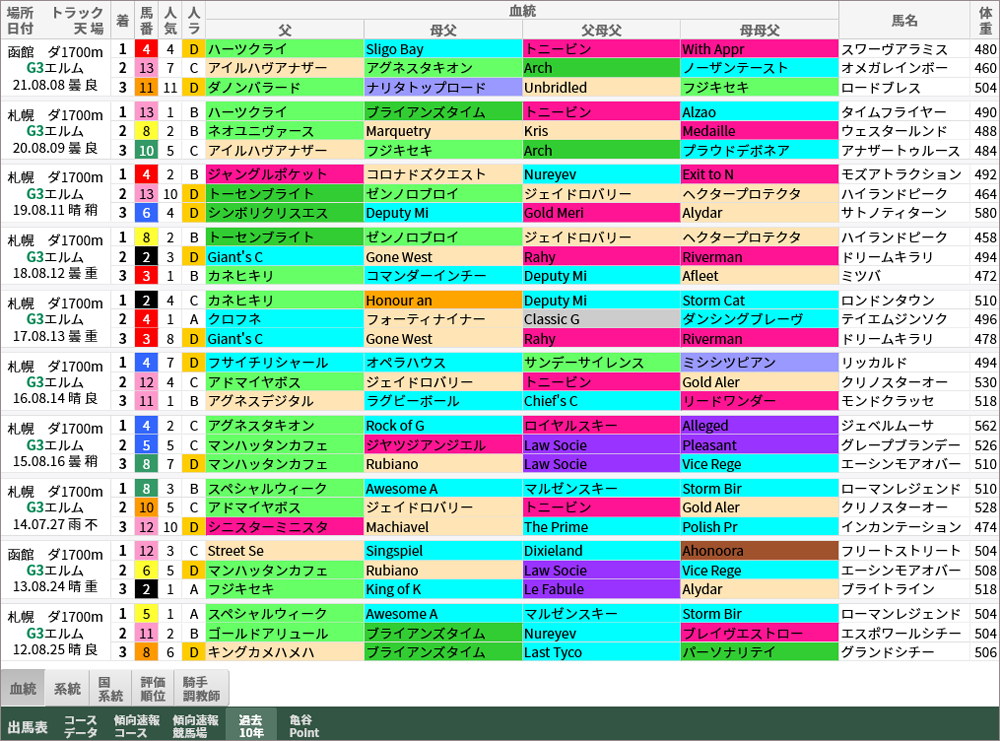Image resolution: width=1000 pixels, height=741 pixels.
Task: Click the 父 column header
Action: [x=284, y=29]
